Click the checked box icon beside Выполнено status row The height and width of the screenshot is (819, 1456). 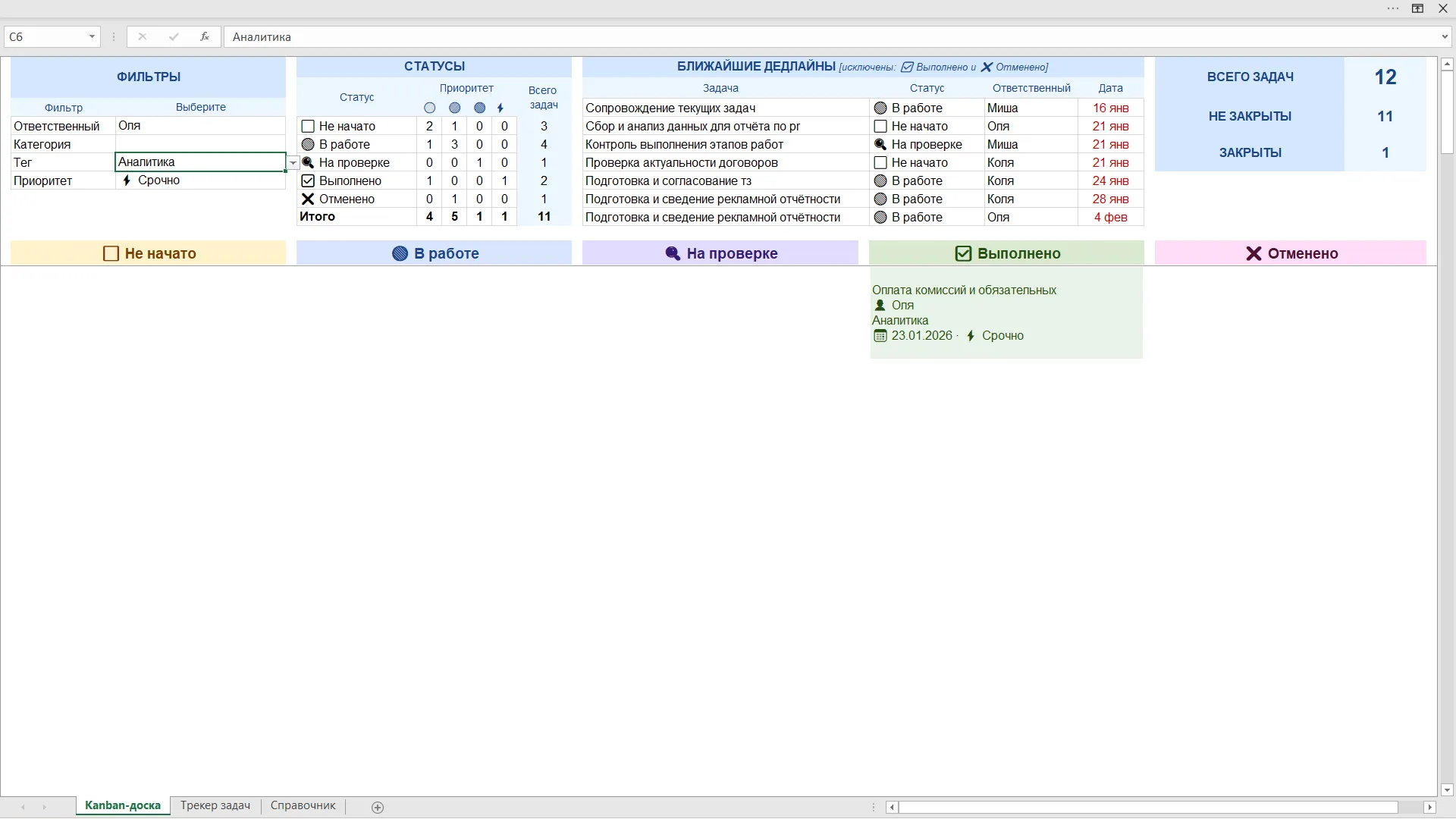(x=308, y=180)
